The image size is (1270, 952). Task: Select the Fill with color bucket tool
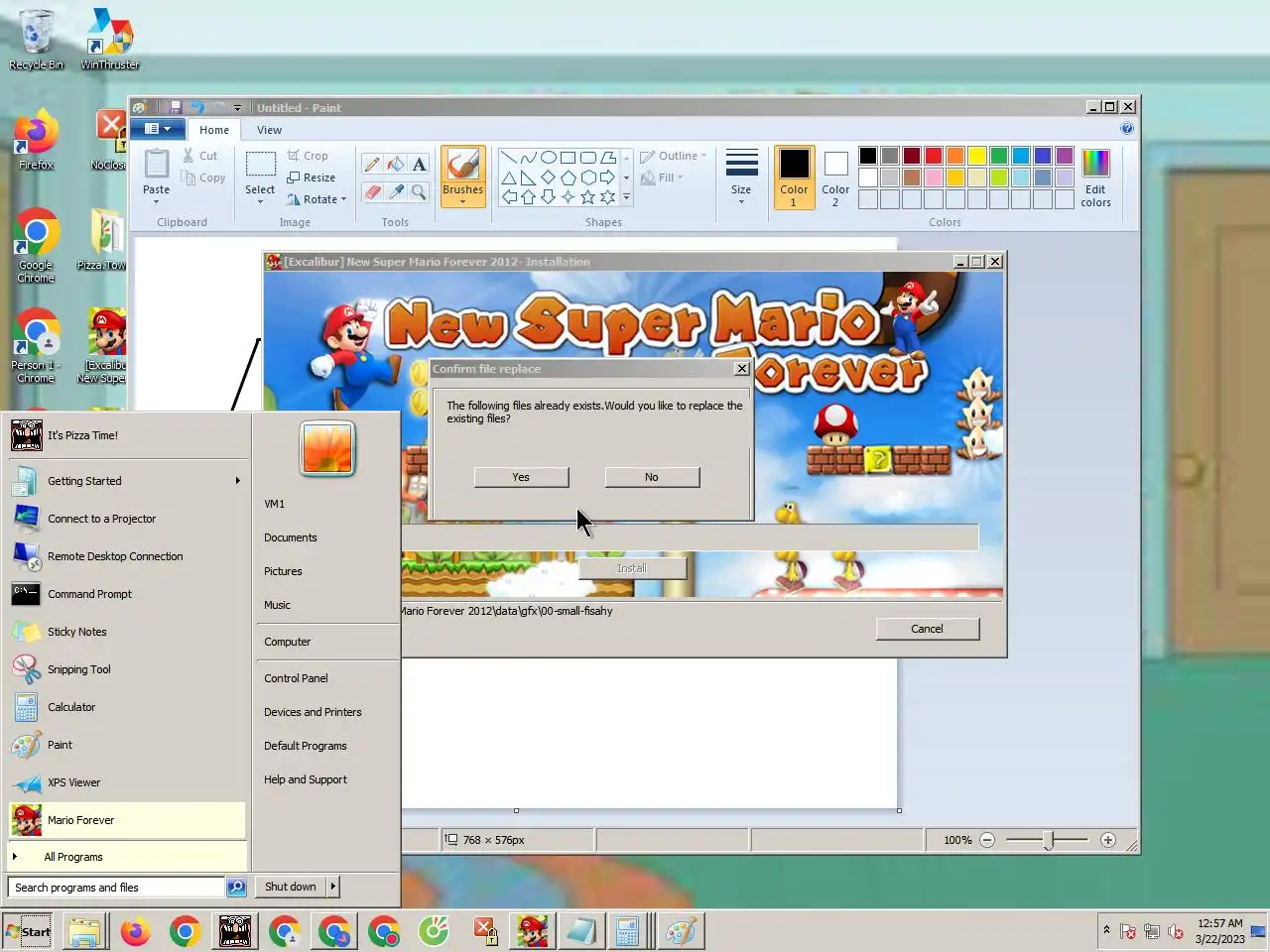point(395,165)
